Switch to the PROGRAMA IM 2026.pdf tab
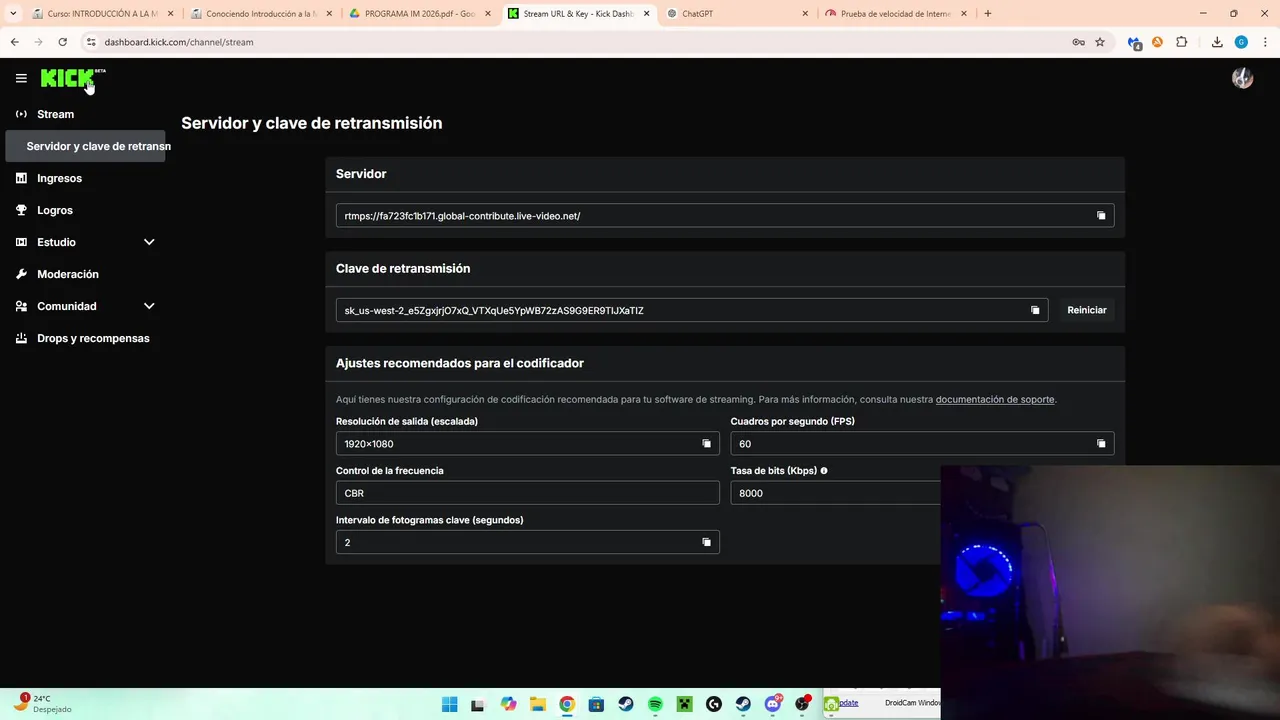This screenshot has width=1280, height=720. 418,14
